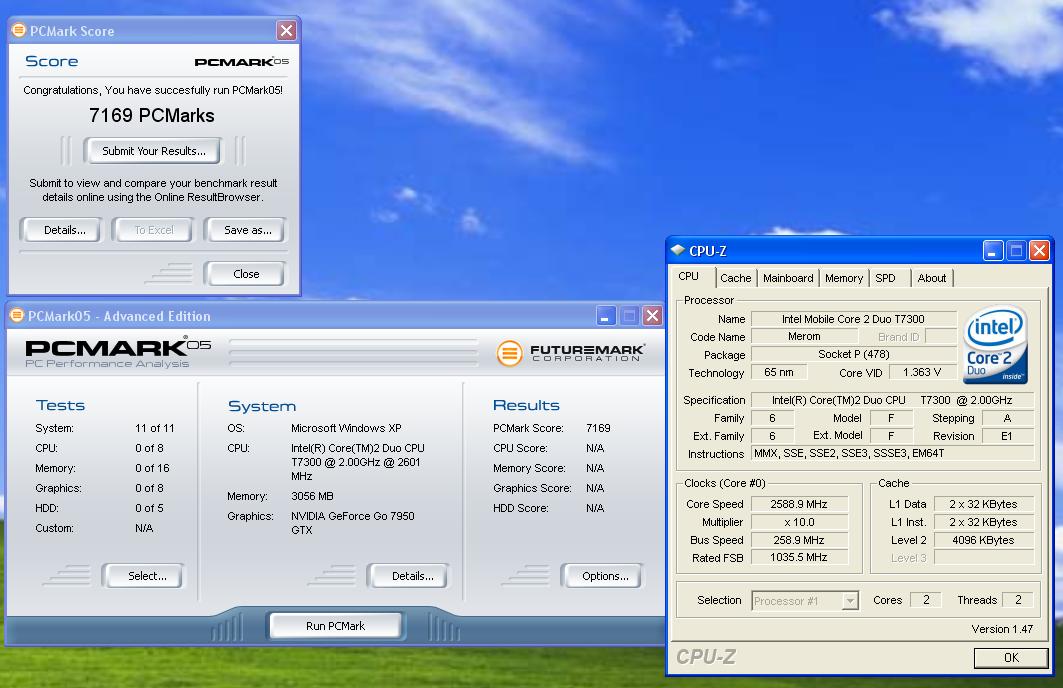This screenshot has width=1063, height=688.
Task: Click the Merom code name value
Action: [804, 336]
